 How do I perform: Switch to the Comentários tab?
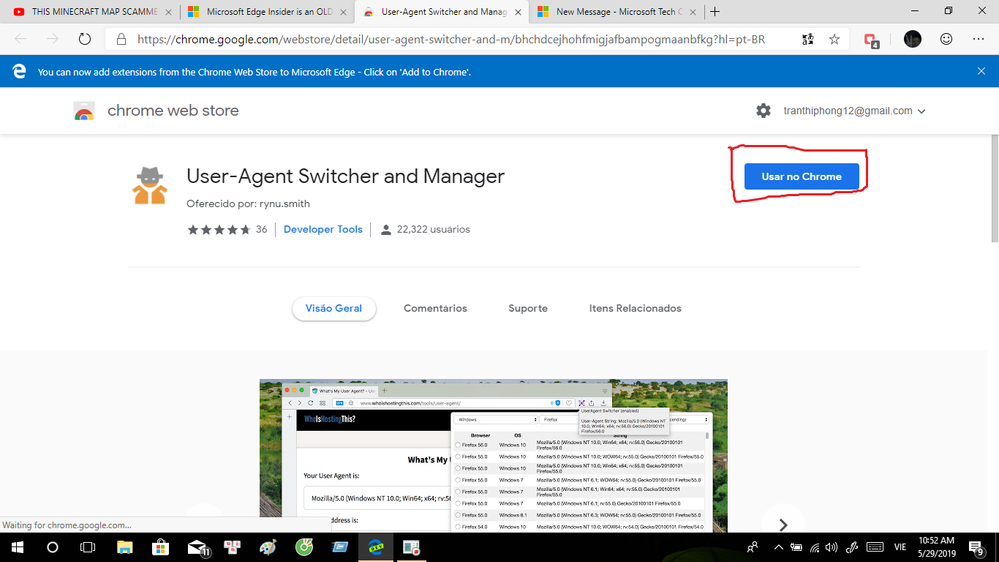pyautogui.click(x=435, y=308)
